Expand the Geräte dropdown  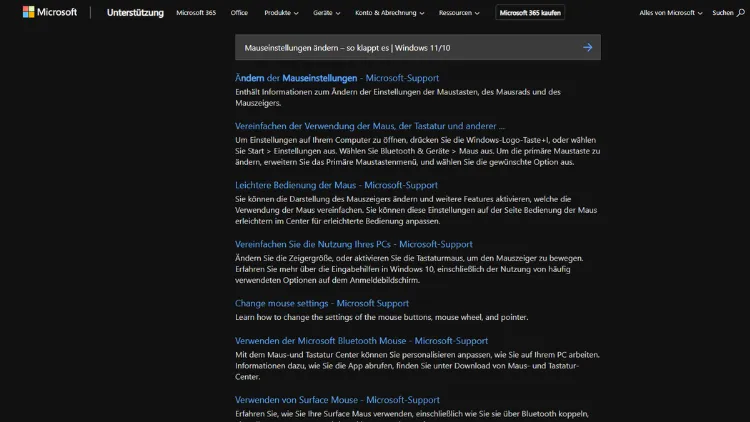(x=327, y=13)
